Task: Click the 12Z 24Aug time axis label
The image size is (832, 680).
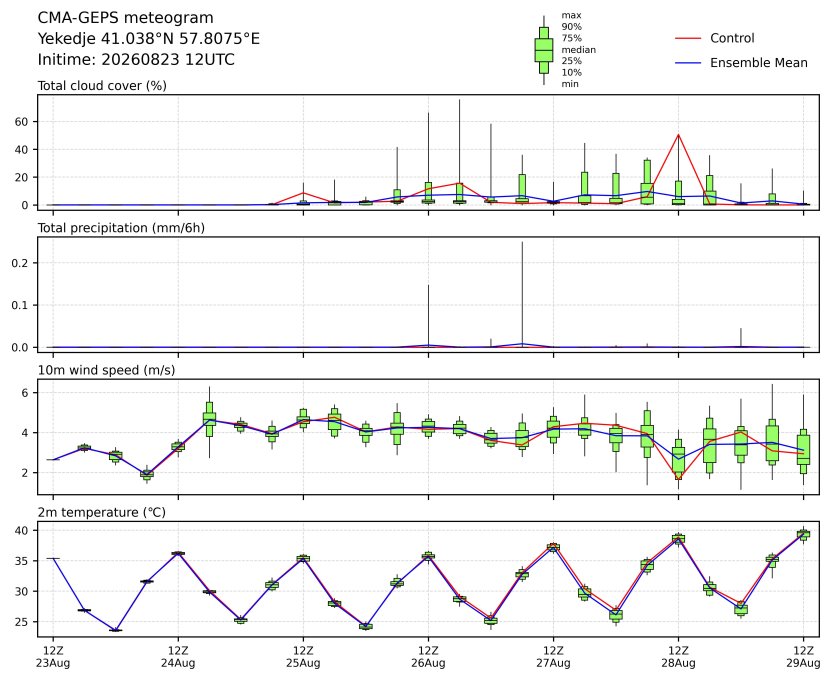Action: (178, 657)
